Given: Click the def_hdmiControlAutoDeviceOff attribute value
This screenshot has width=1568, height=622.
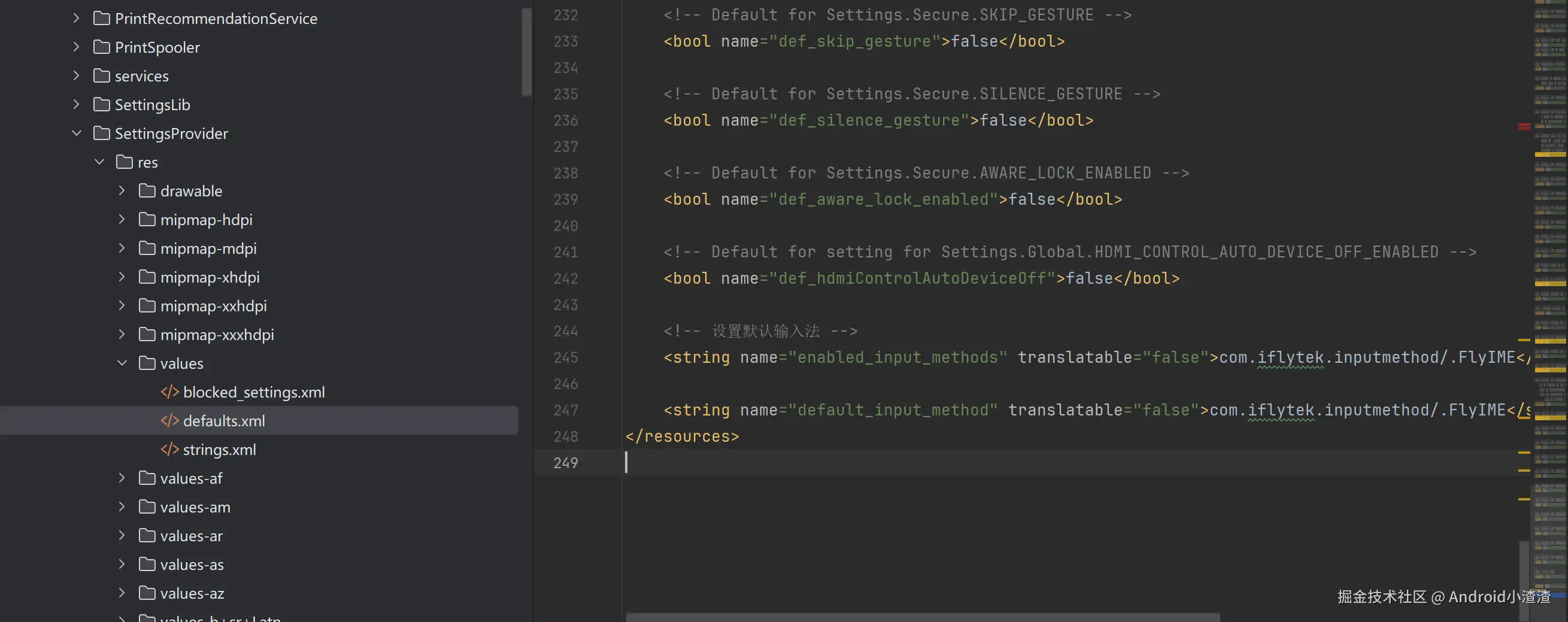Looking at the screenshot, I should 912,279.
